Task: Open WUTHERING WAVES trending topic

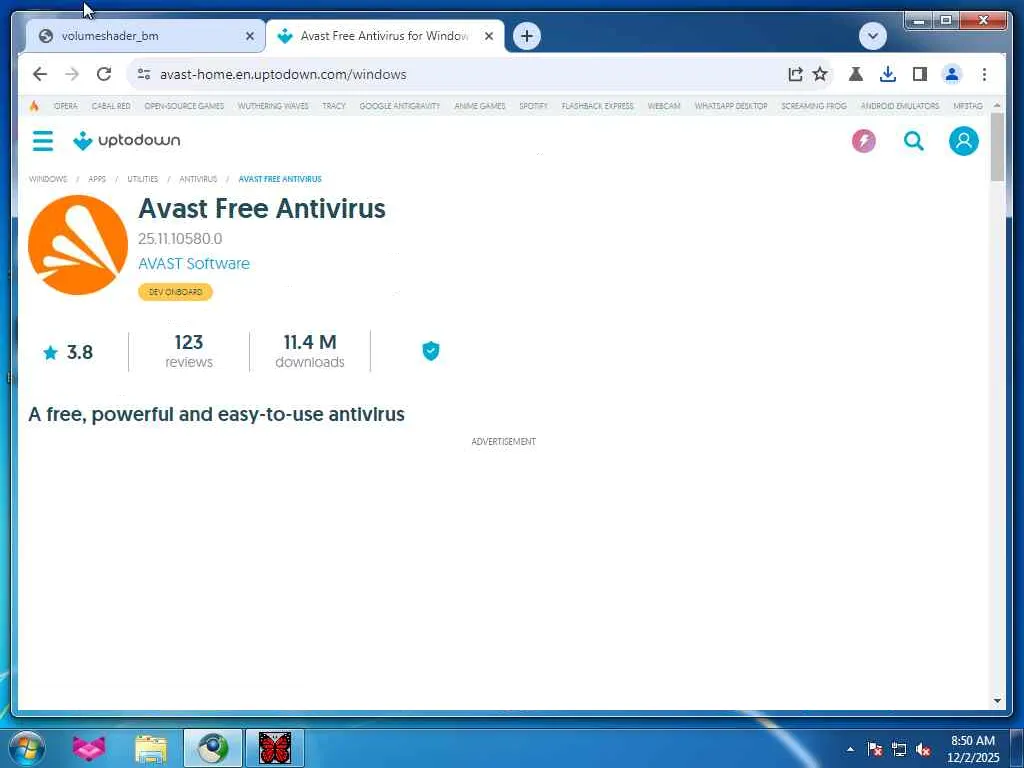Action: pos(273,106)
